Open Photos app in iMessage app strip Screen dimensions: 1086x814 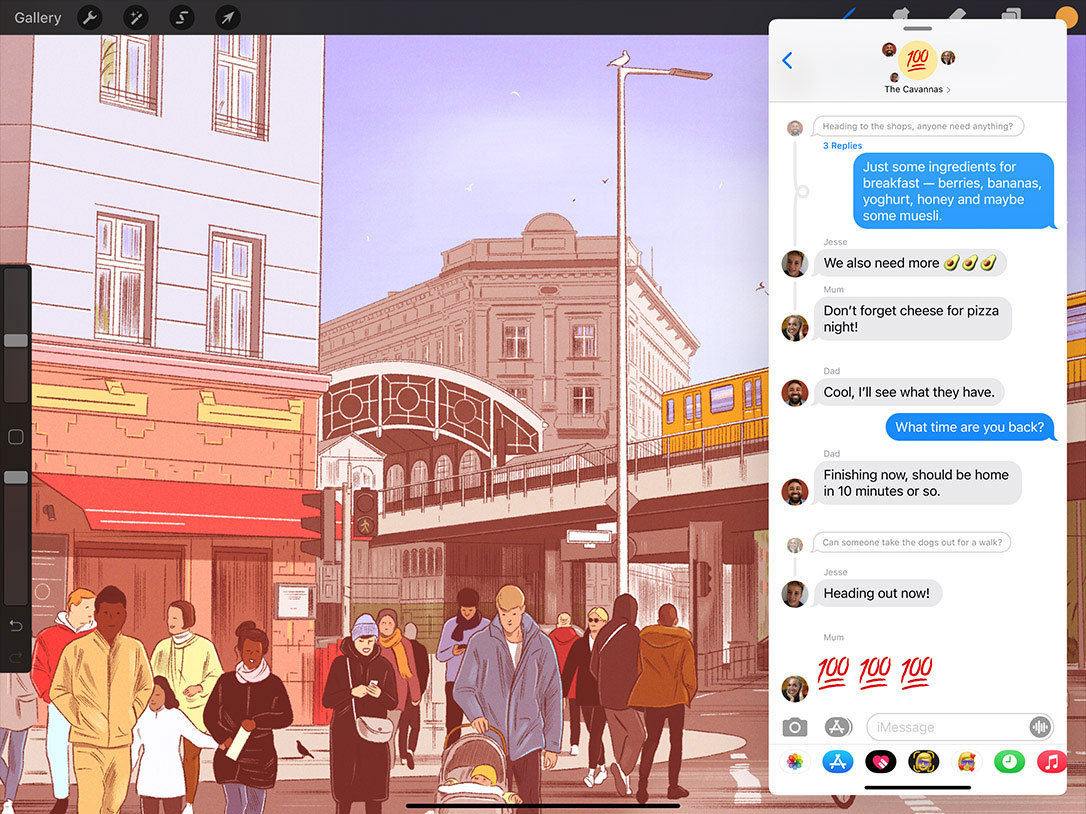coord(795,762)
